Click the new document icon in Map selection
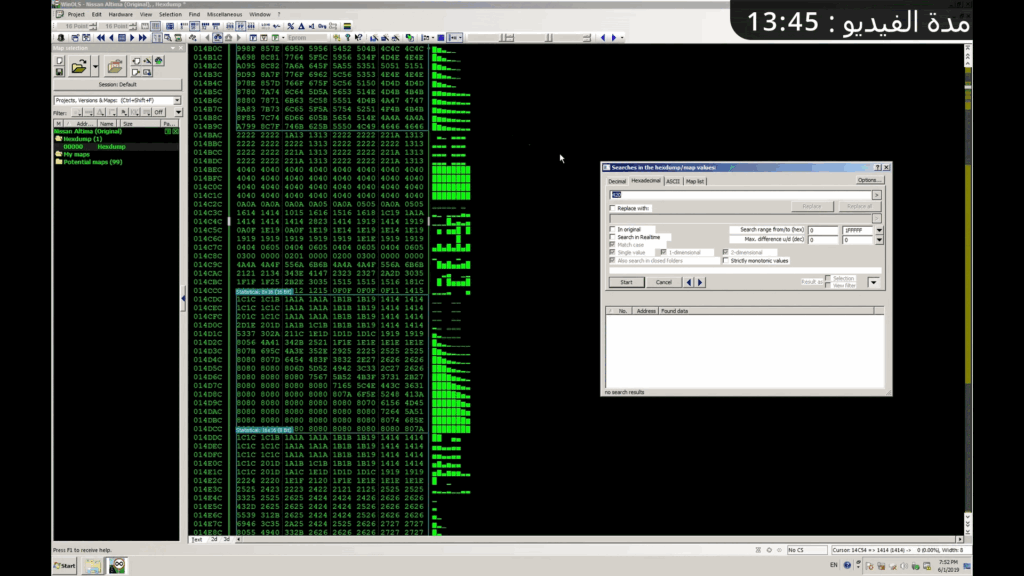 coord(60,62)
